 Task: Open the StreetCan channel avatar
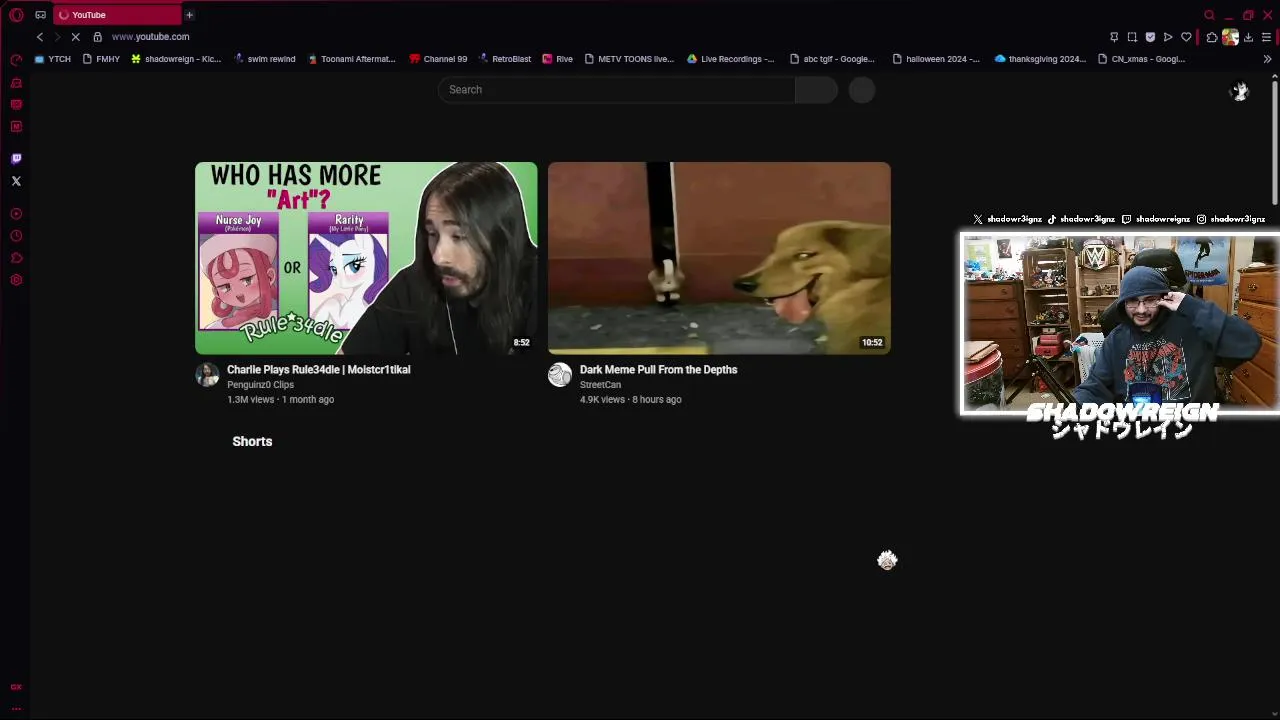coord(560,375)
